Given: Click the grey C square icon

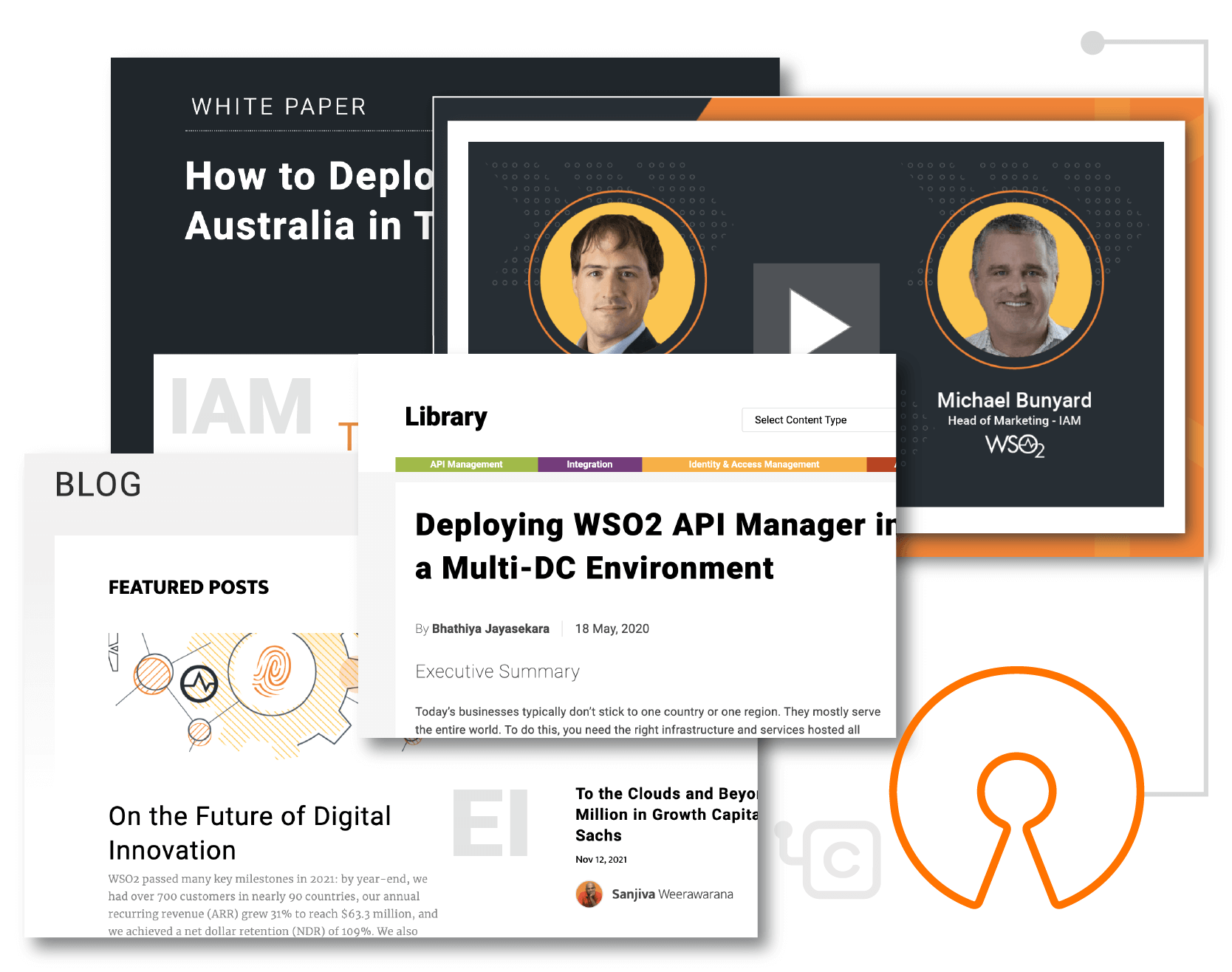Looking at the screenshot, I should coord(841,860).
